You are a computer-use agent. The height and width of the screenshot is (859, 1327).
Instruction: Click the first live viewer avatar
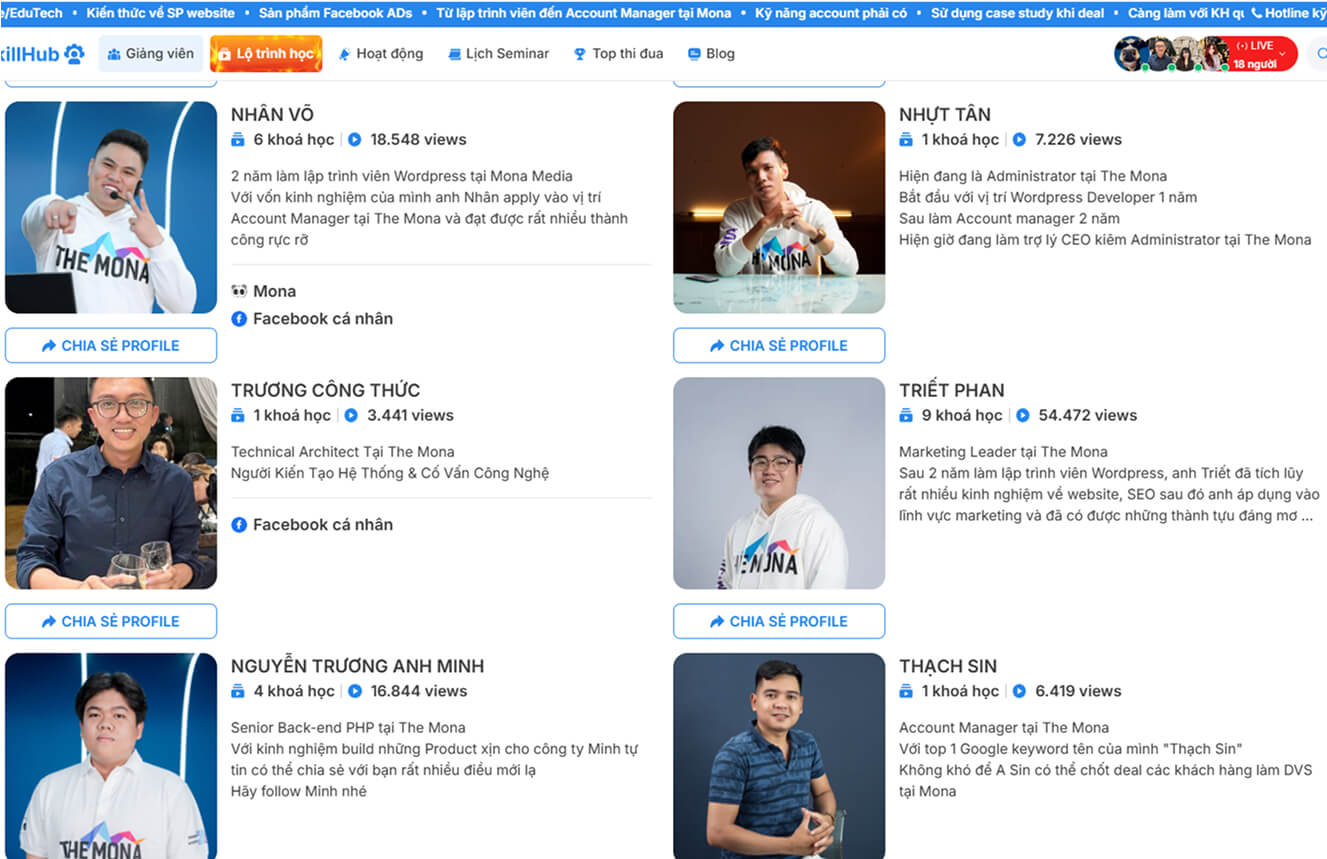[1130, 54]
